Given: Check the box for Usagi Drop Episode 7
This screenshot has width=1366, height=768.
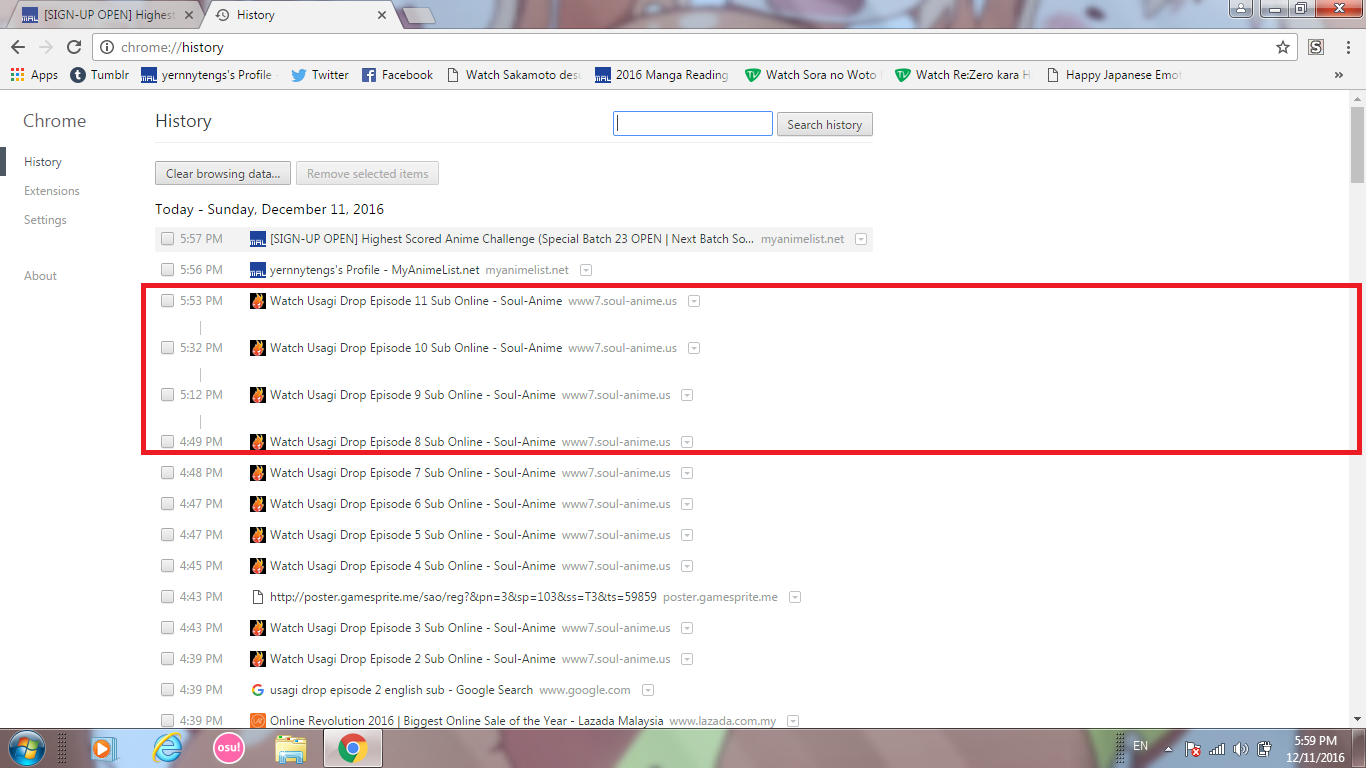Looking at the screenshot, I should point(167,473).
